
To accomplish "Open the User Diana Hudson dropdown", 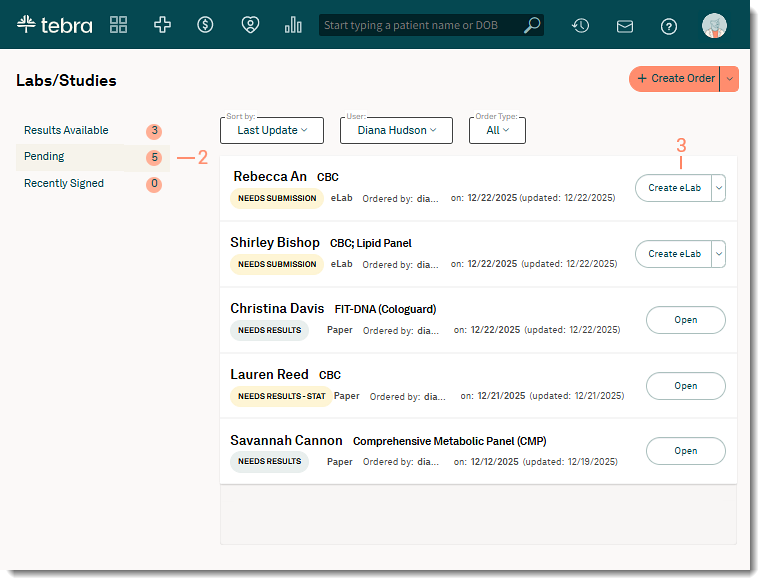I will [396, 130].
